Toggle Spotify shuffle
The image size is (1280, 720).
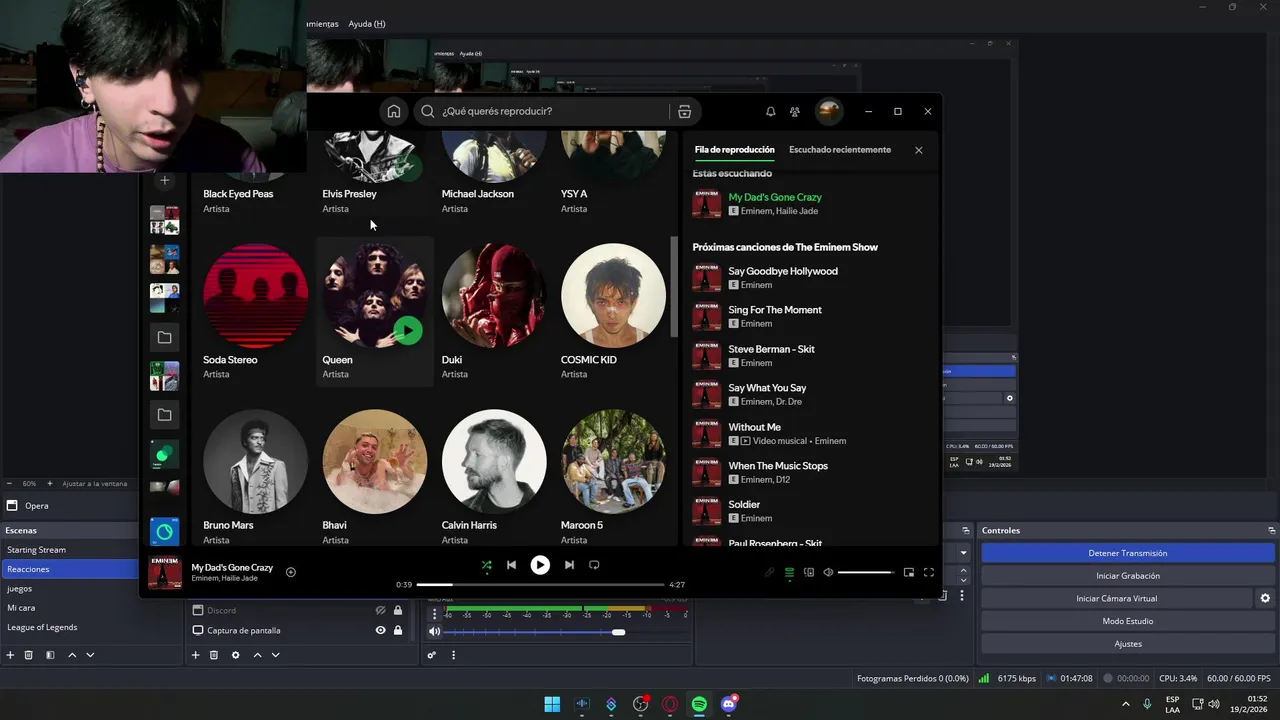[486, 565]
